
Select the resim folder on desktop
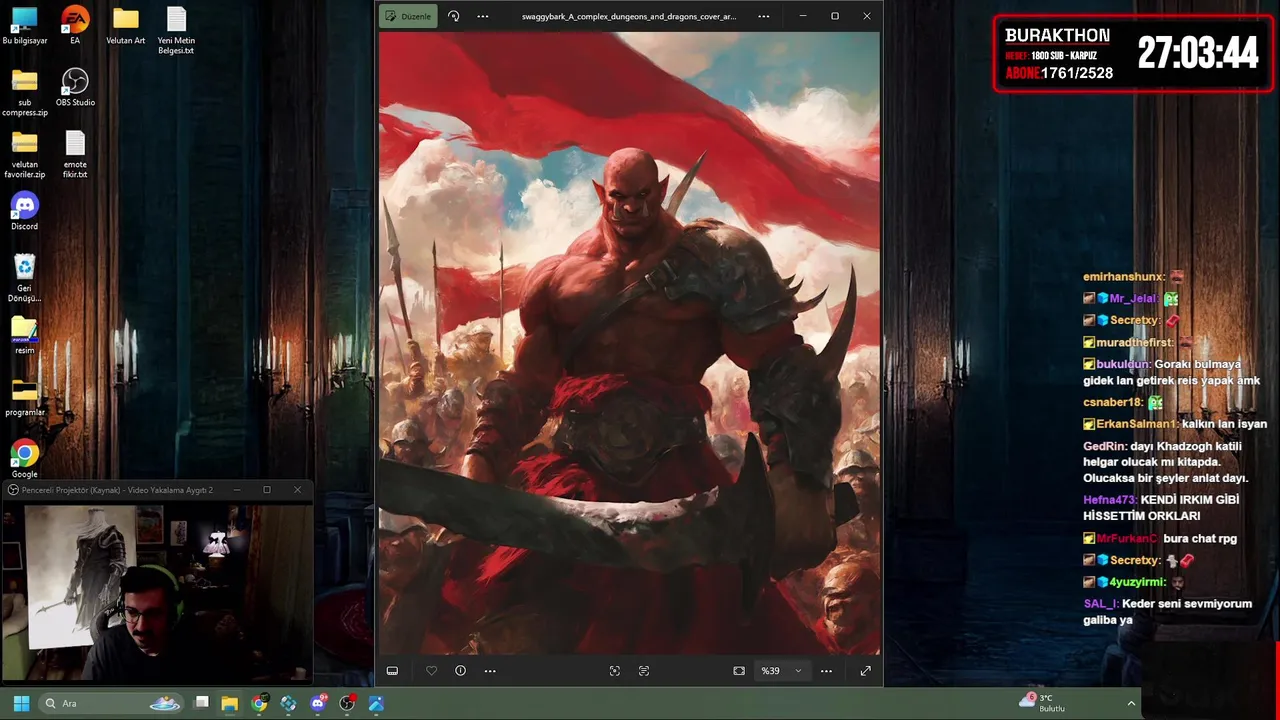[x=25, y=336]
